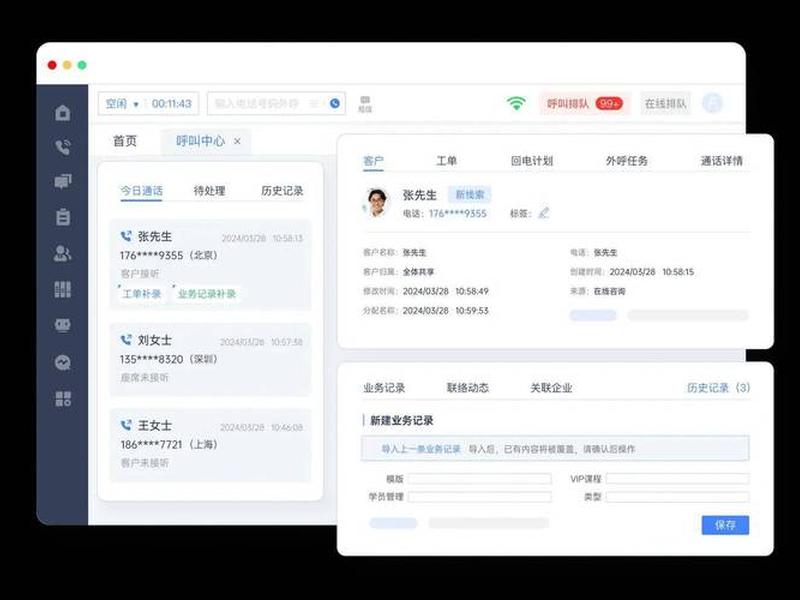Open the 类型 dropdown field
This screenshot has width=800, height=600.
pos(678,496)
